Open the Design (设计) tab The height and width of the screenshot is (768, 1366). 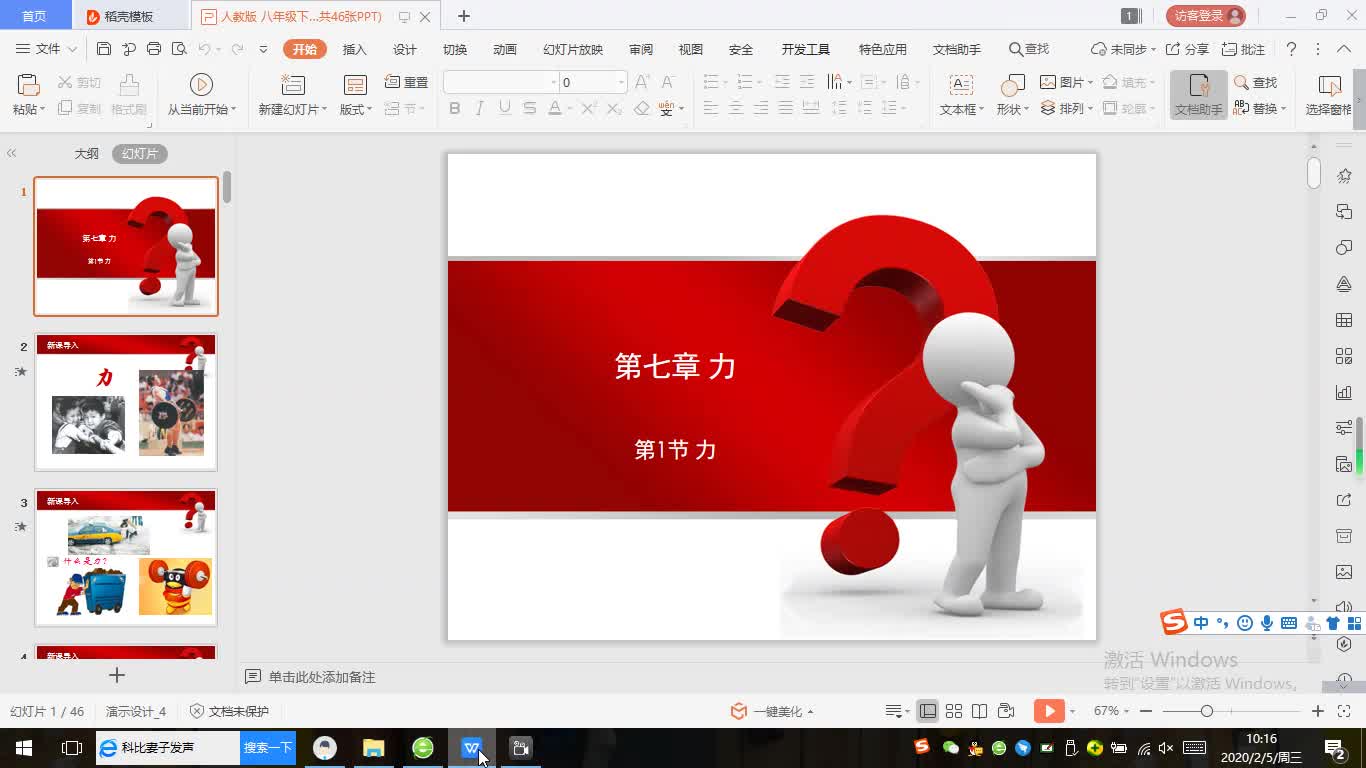(x=405, y=49)
